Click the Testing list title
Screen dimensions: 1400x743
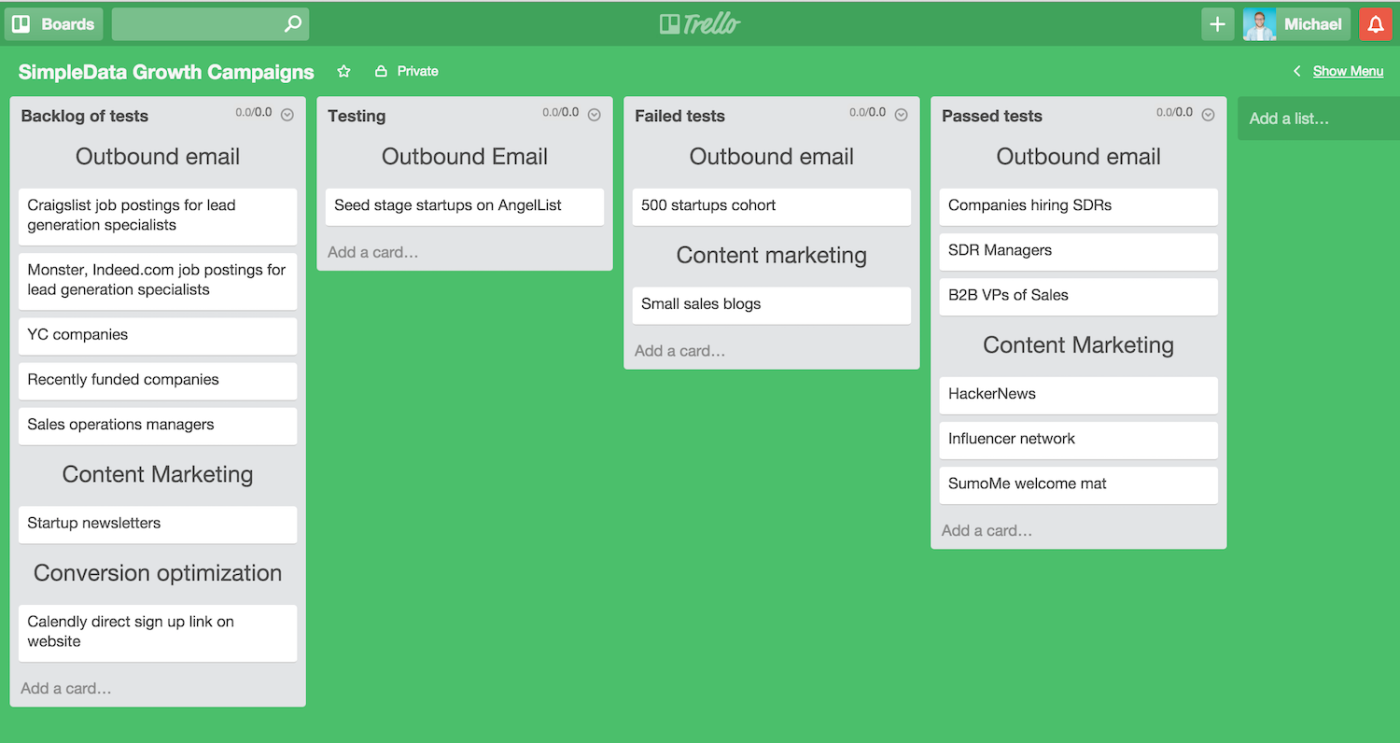click(357, 116)
